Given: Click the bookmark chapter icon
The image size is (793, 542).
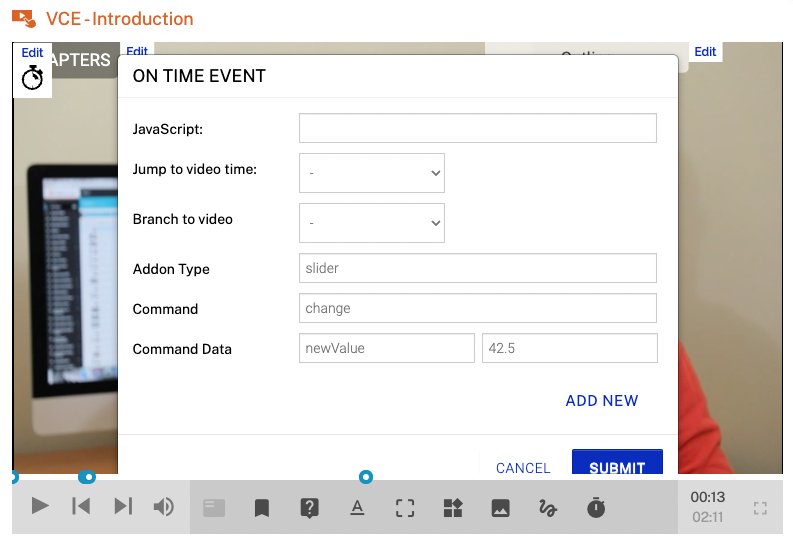Looking at the screenshot, I should click(262, 508).
